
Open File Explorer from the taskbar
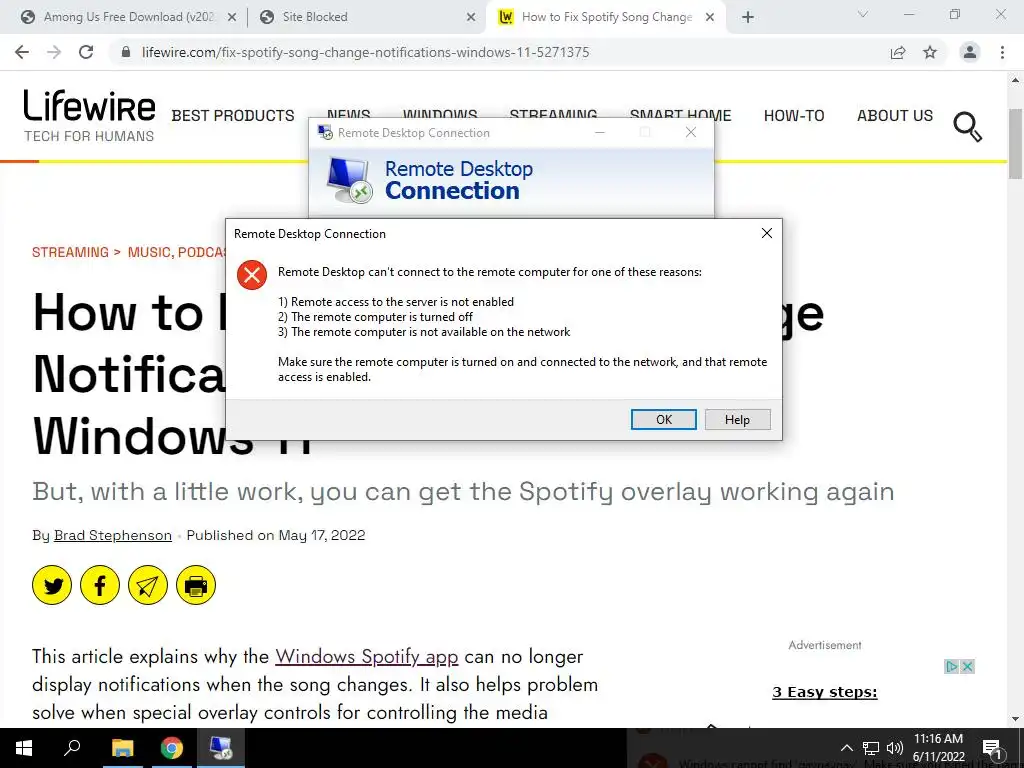click(x=122, y=748)
